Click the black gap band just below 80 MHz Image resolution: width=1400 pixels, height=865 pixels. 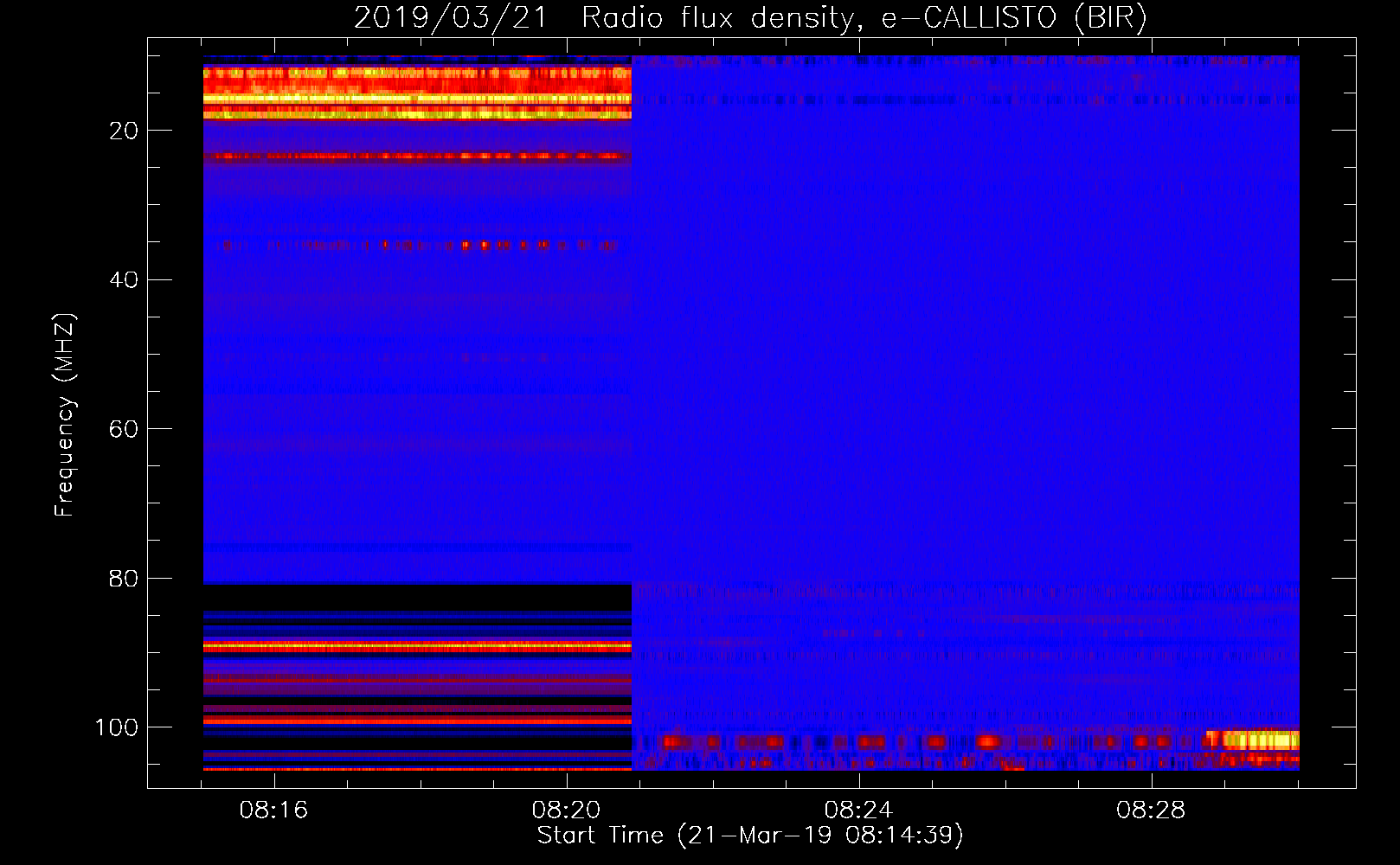pyautogui.click(x=417, y=597)
